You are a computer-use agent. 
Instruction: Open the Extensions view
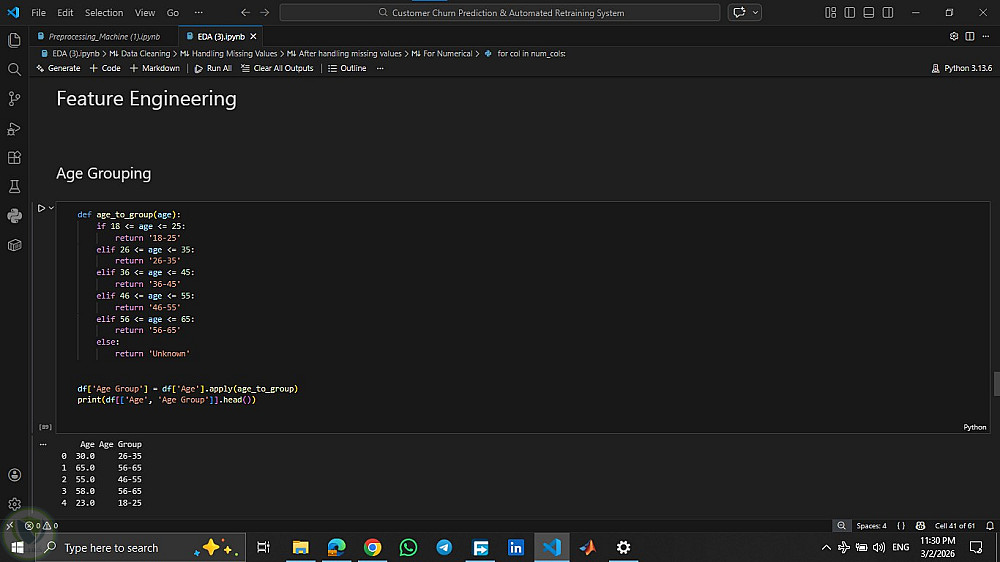14,158
